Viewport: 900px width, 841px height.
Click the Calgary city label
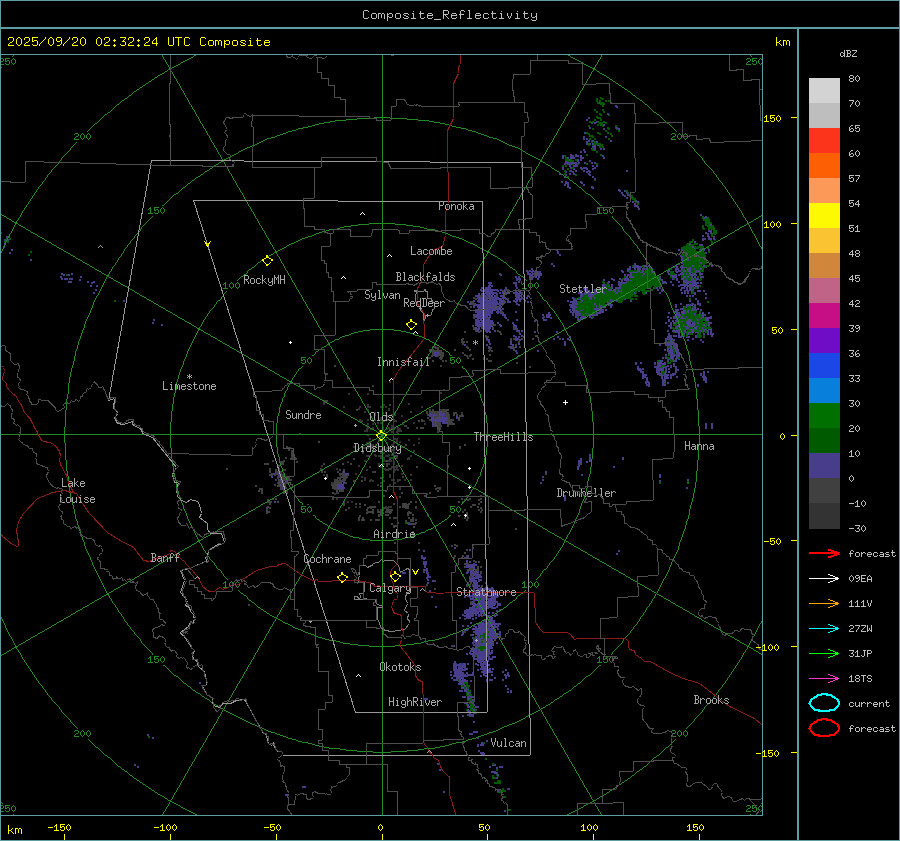click(389, 589)
